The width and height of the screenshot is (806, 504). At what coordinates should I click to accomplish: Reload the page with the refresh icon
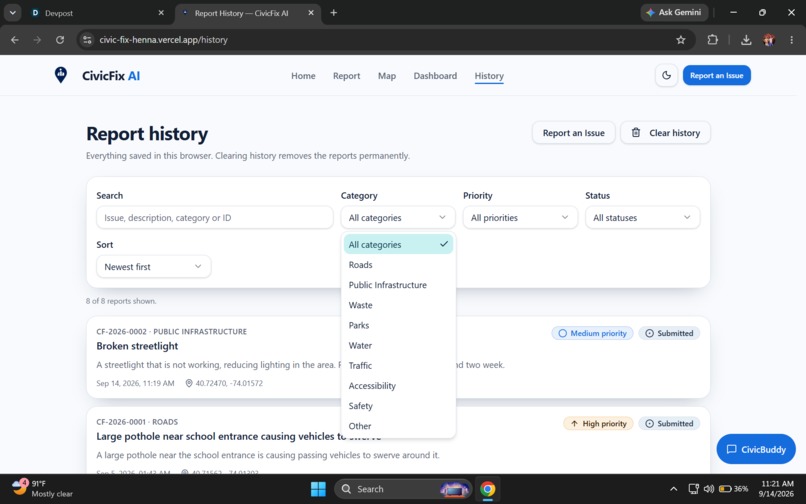(x=60, y=40)
